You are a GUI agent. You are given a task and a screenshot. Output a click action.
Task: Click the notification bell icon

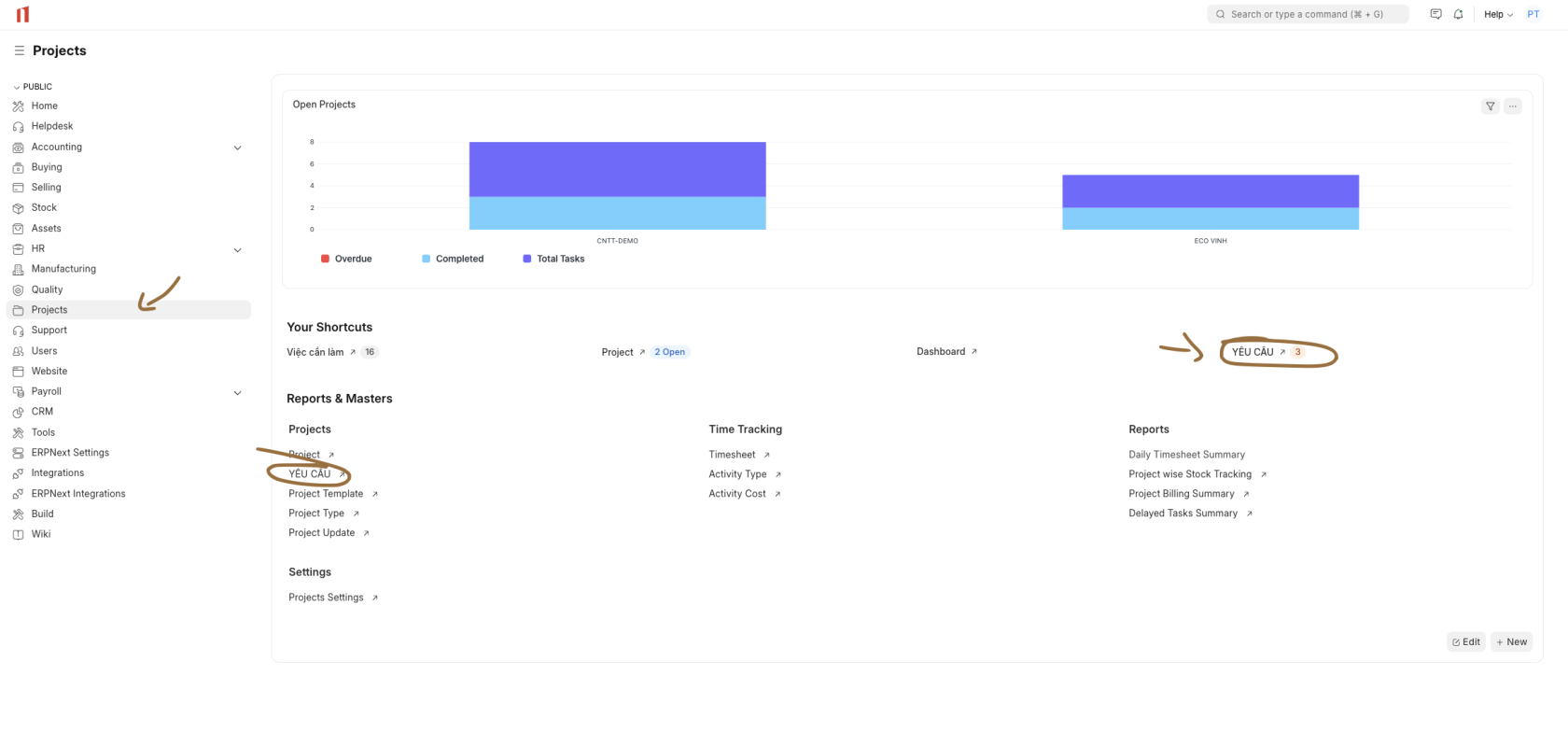(1458, 14)
